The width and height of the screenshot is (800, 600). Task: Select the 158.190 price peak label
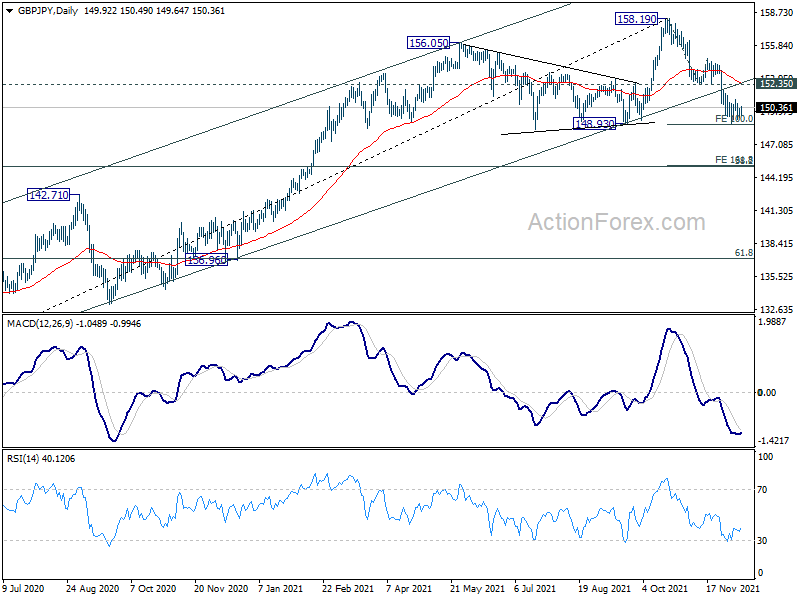point(636,19)
